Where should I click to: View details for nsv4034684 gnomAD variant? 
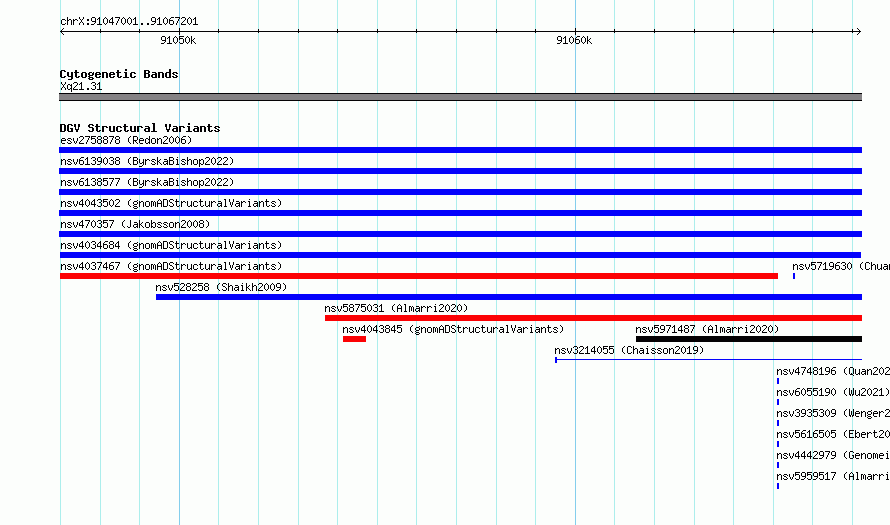click(x=171, y=245)
